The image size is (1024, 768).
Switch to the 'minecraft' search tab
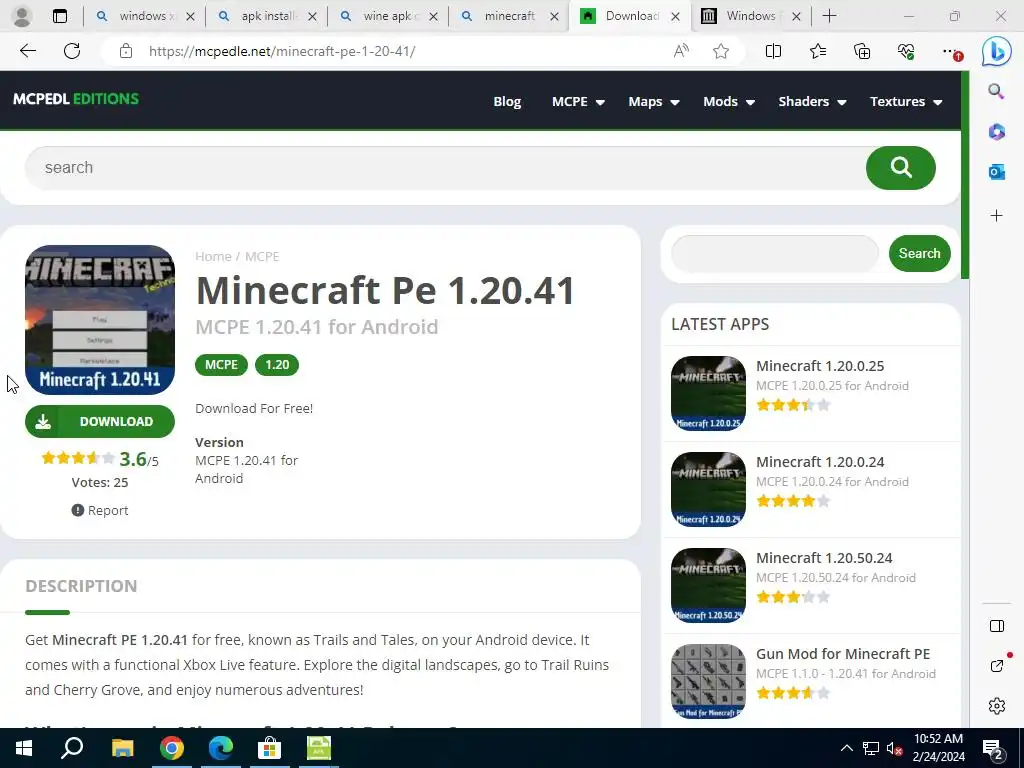509,16
